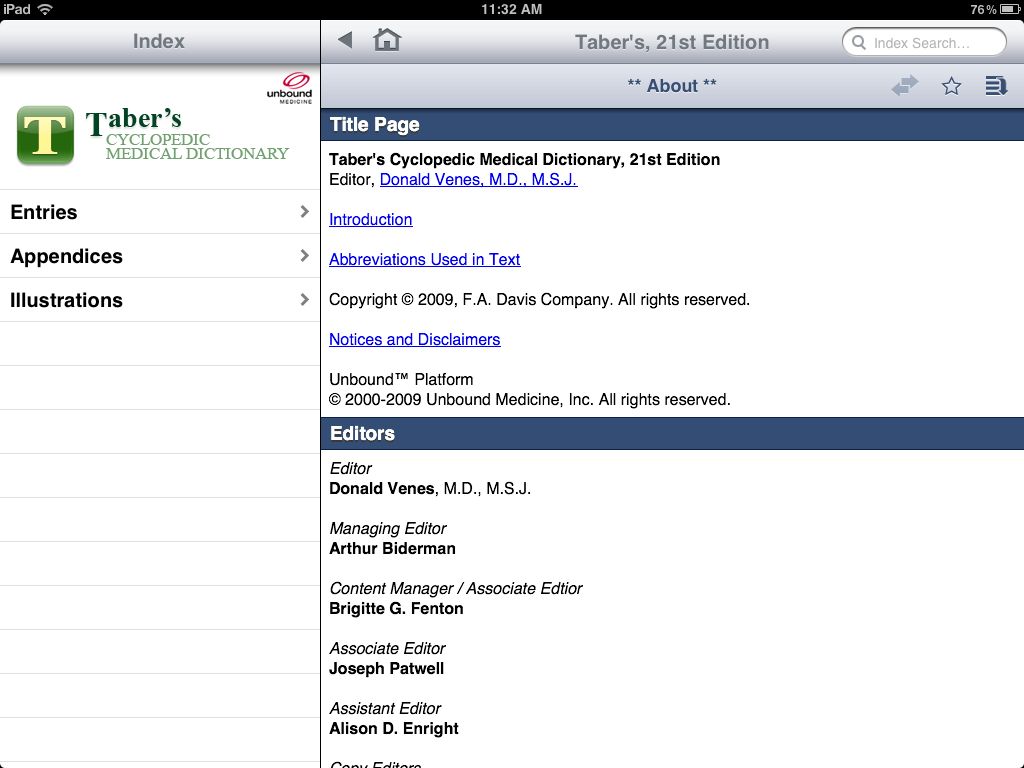Expand Illustrations chevron
The height and width of the screenshot is (768, 1024).
point(304,299)
